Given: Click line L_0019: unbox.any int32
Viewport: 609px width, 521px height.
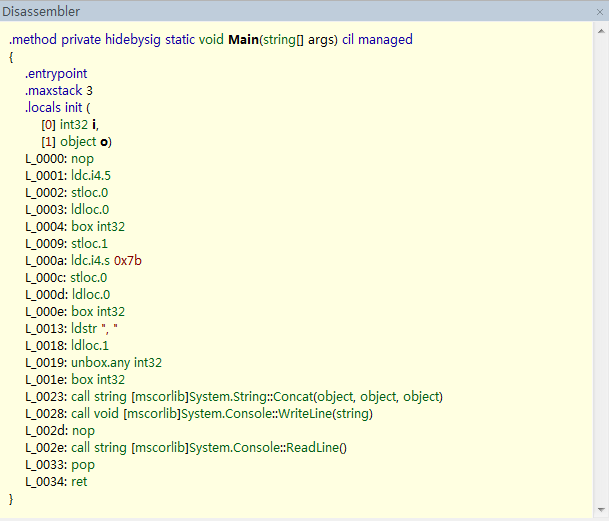Looking at the screenshot, I should (93, 363).
